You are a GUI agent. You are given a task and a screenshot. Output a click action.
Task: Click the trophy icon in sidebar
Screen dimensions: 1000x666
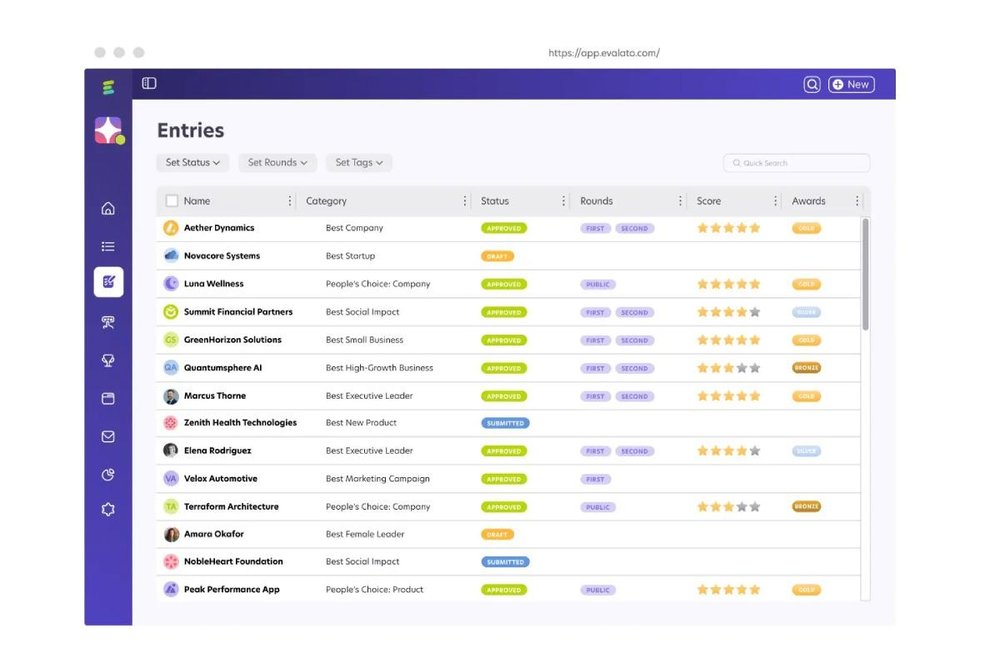click(x=108, y=360)
